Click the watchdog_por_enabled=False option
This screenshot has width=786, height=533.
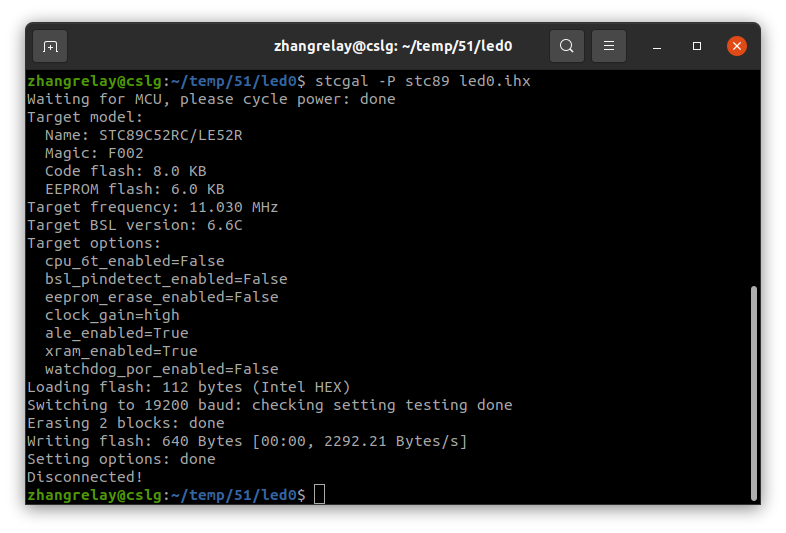tap(162, 370)
